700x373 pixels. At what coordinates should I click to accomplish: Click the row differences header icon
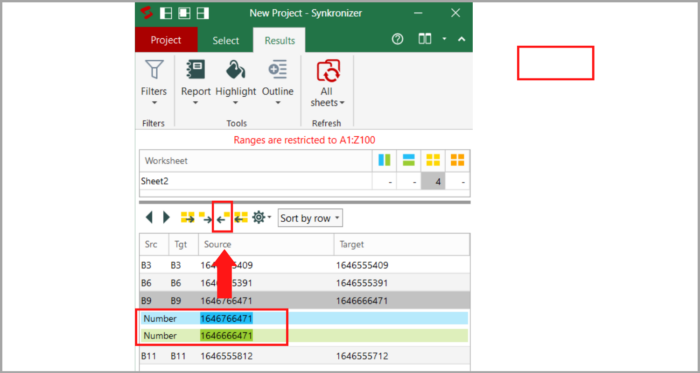click(x=408, y=160)
